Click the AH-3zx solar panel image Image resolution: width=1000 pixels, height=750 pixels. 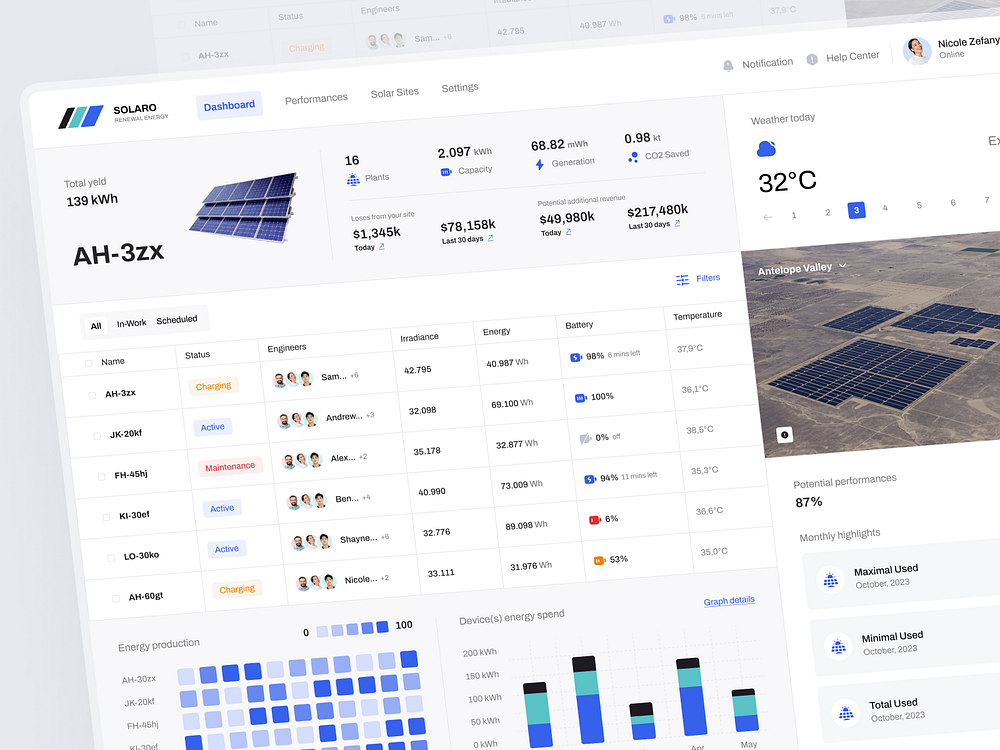(x=244, y=207)
